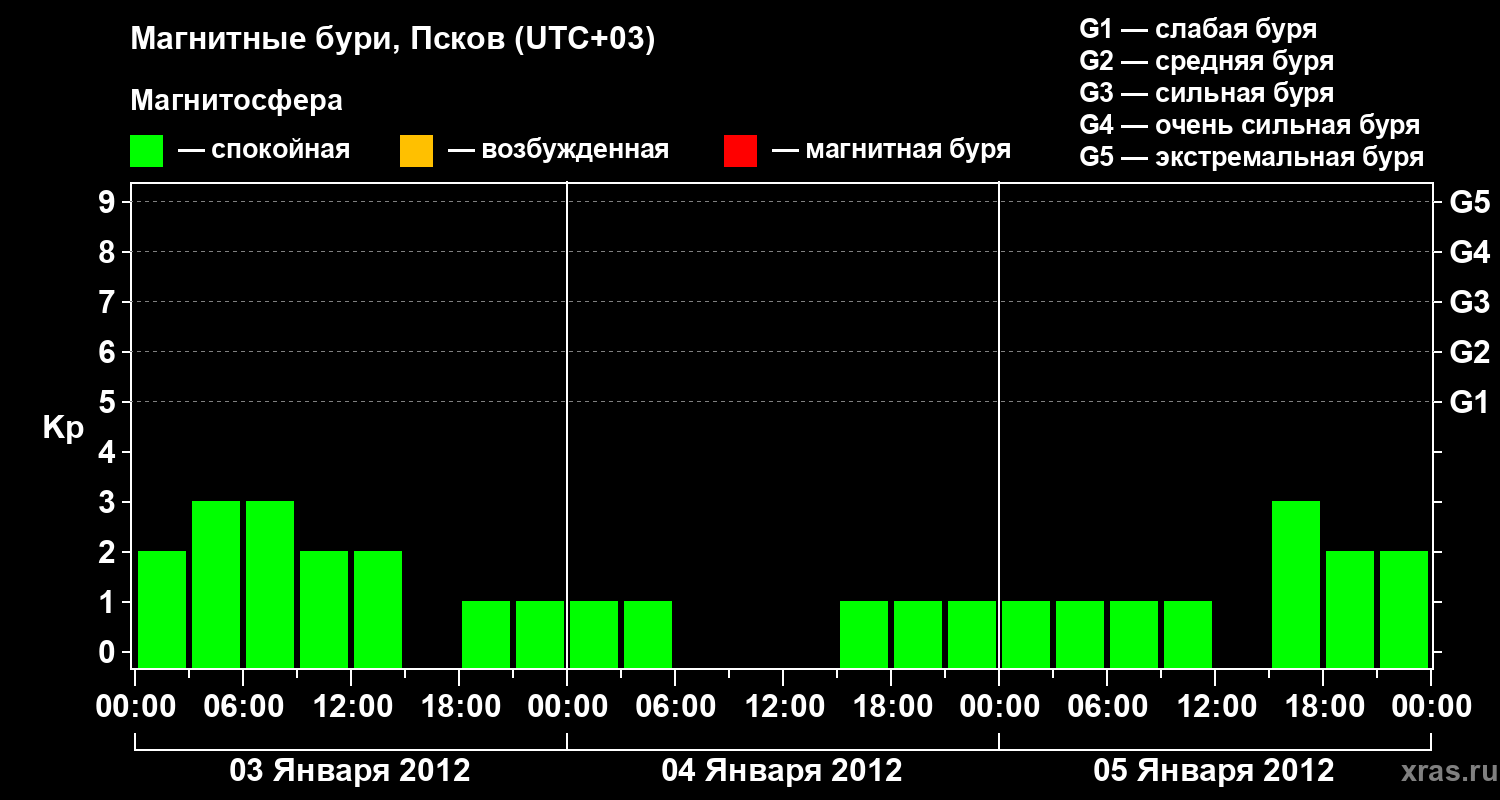Viewport: 1500px width, 800px height.
Task: Select the 'Магнитные бури, Псков (UTC+03)' title
Action: 393,40
